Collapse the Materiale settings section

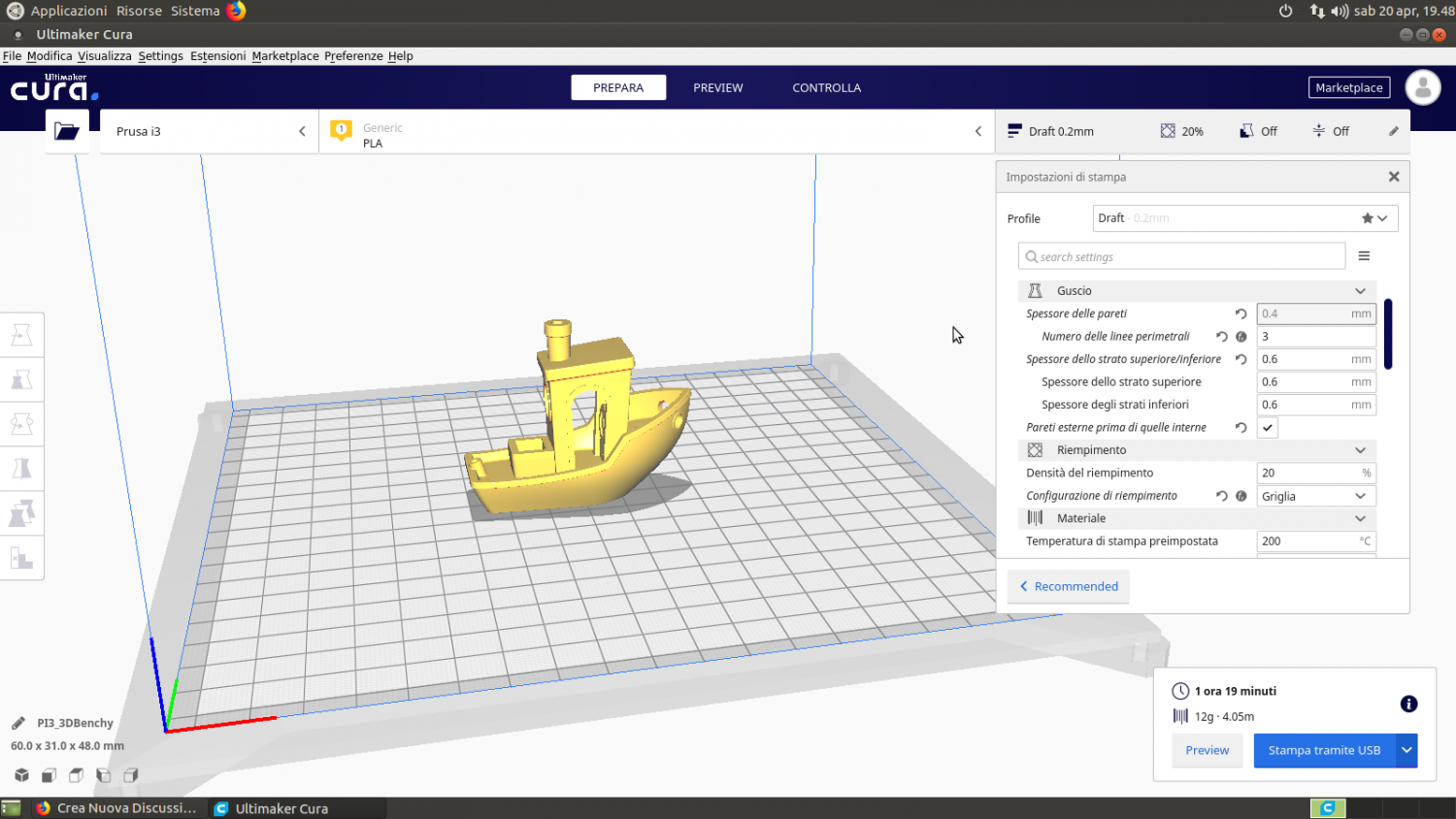tap(1197, 518)
